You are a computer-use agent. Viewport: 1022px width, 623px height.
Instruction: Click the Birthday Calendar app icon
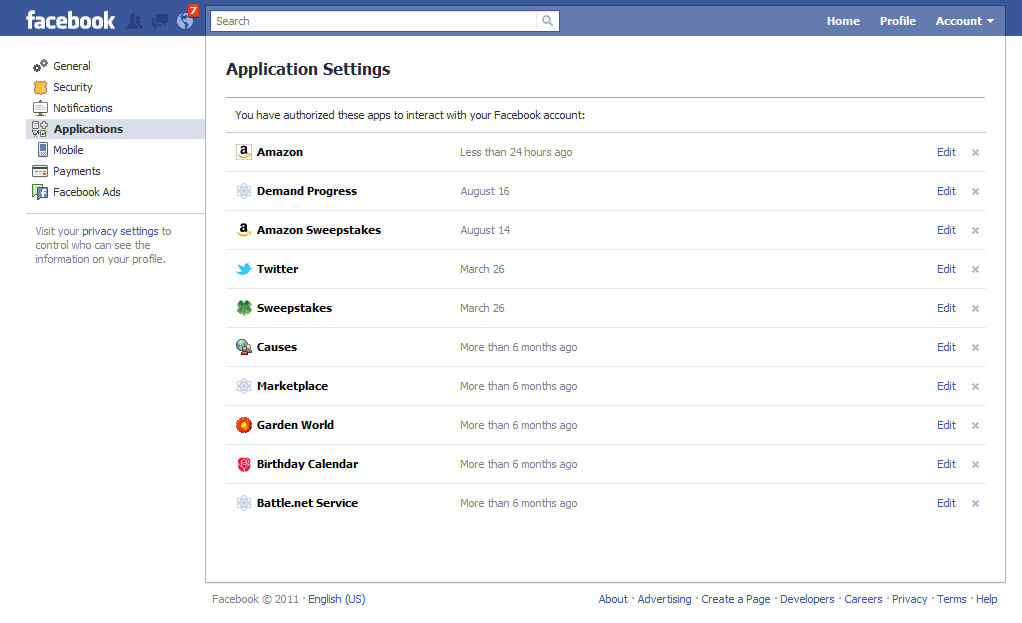point(244,464)
